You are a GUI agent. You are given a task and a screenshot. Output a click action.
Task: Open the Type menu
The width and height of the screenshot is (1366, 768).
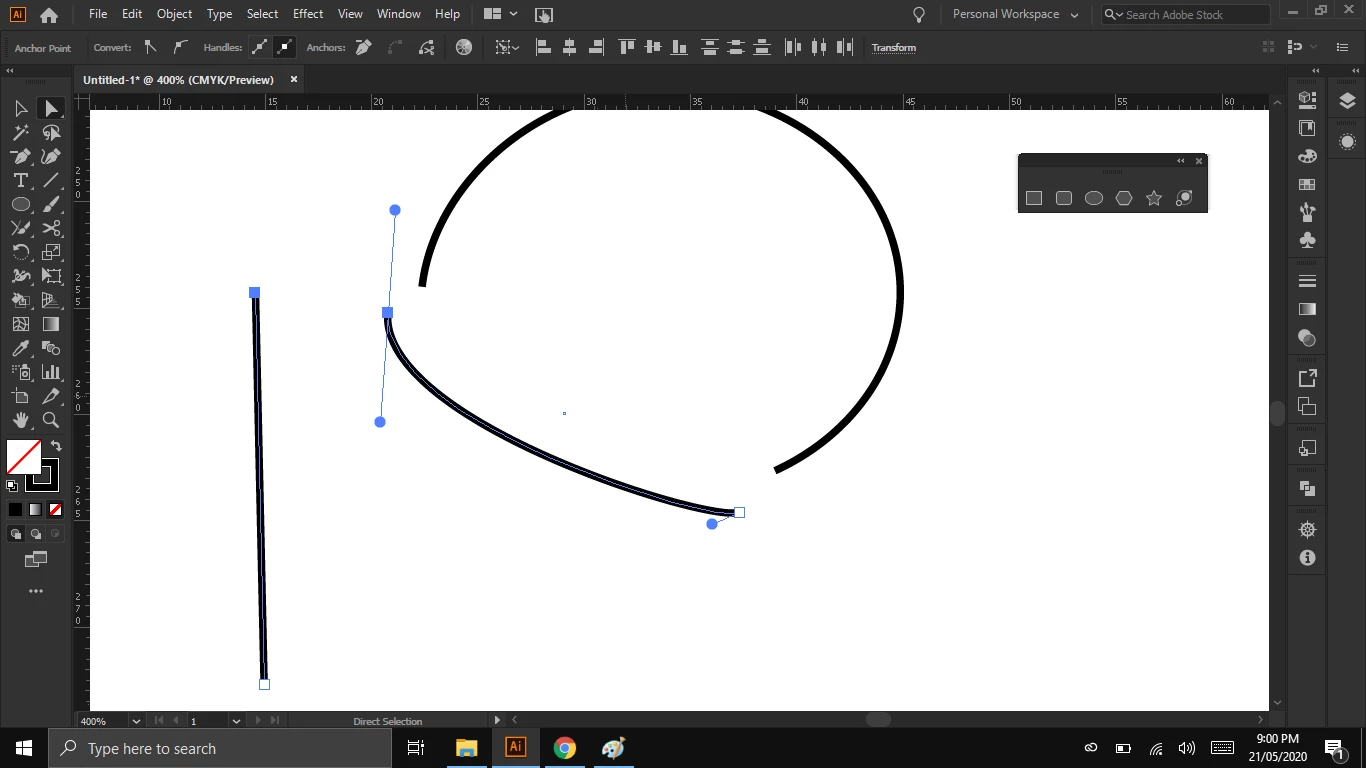[x=219, y=14]
